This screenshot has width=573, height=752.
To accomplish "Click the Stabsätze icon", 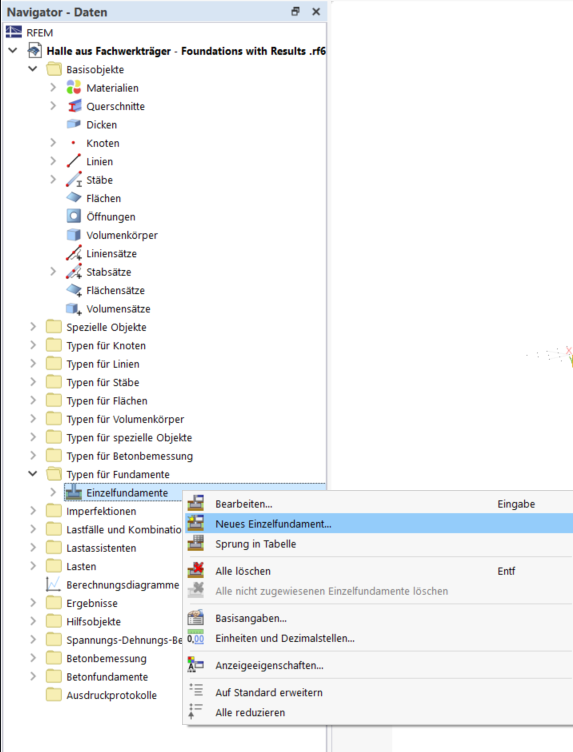I will 73,271.
